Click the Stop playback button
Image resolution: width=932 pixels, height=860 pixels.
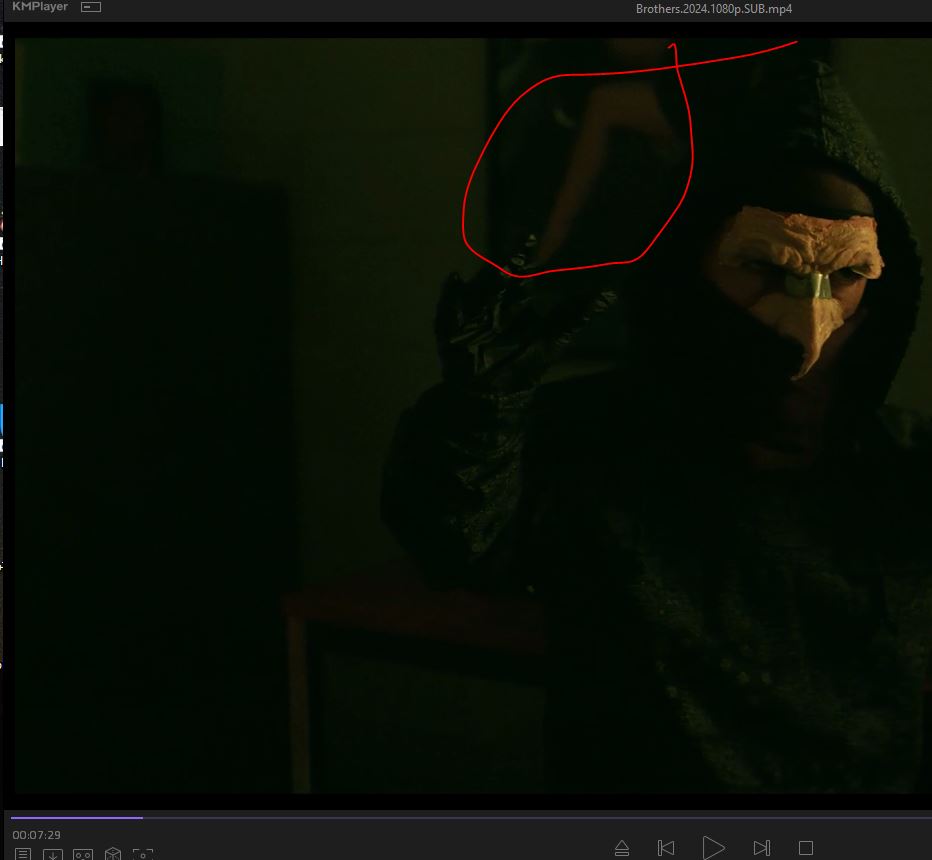(x=805, y=848)
